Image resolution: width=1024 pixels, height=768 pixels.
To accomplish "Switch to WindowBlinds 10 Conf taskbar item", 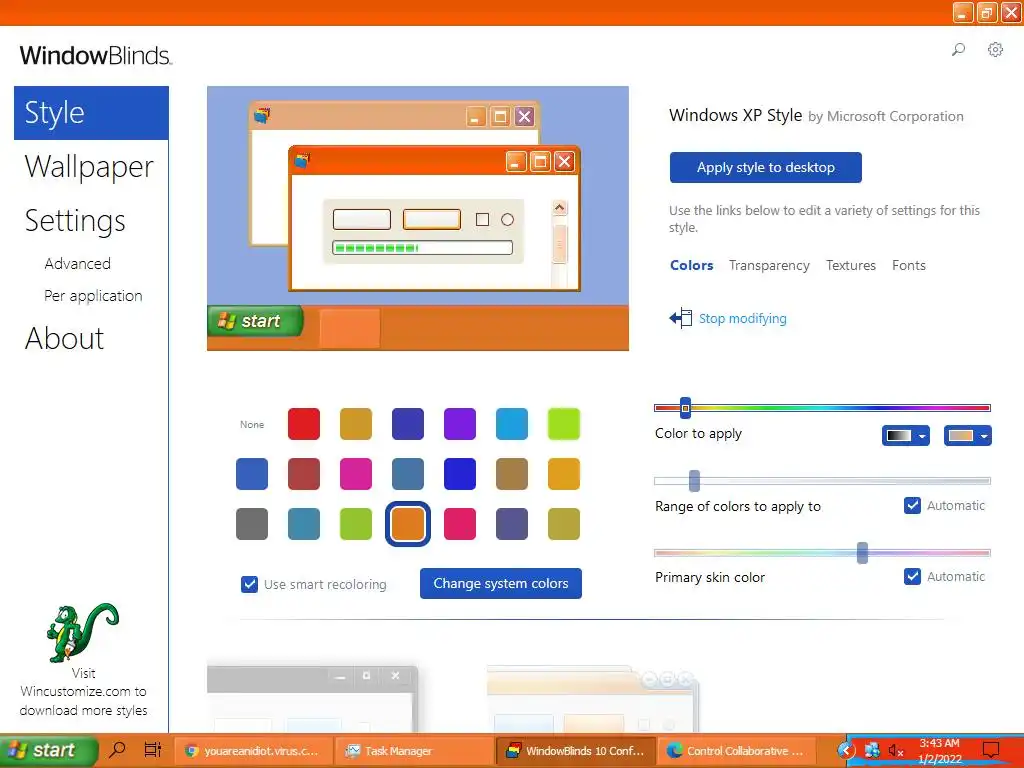I will (x=575, y=751).
